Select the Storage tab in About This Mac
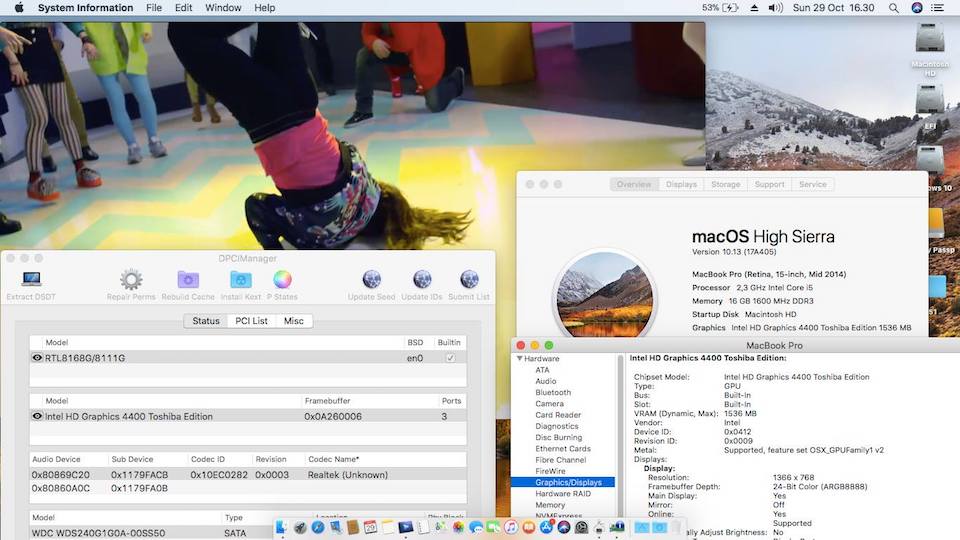This screenshot has height=540, width=960. coord(726,184)
